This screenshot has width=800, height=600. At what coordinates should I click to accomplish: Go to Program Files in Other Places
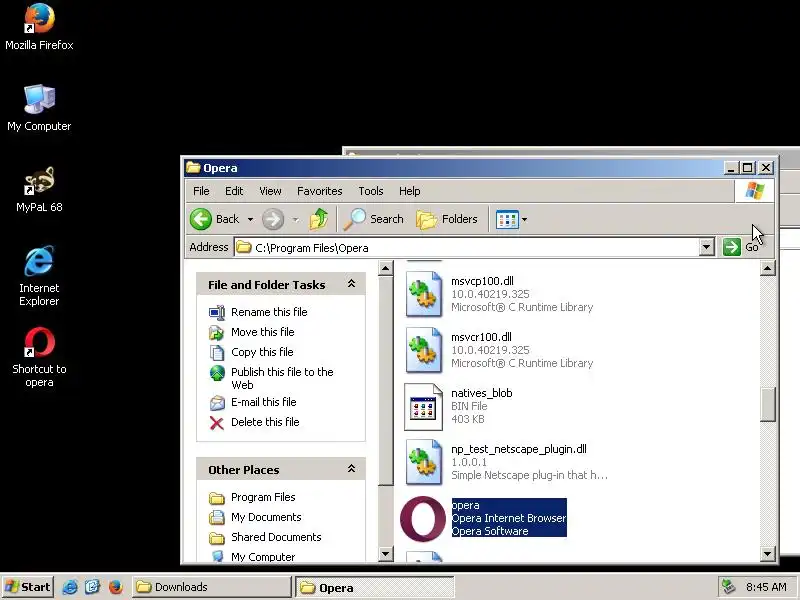263,497
